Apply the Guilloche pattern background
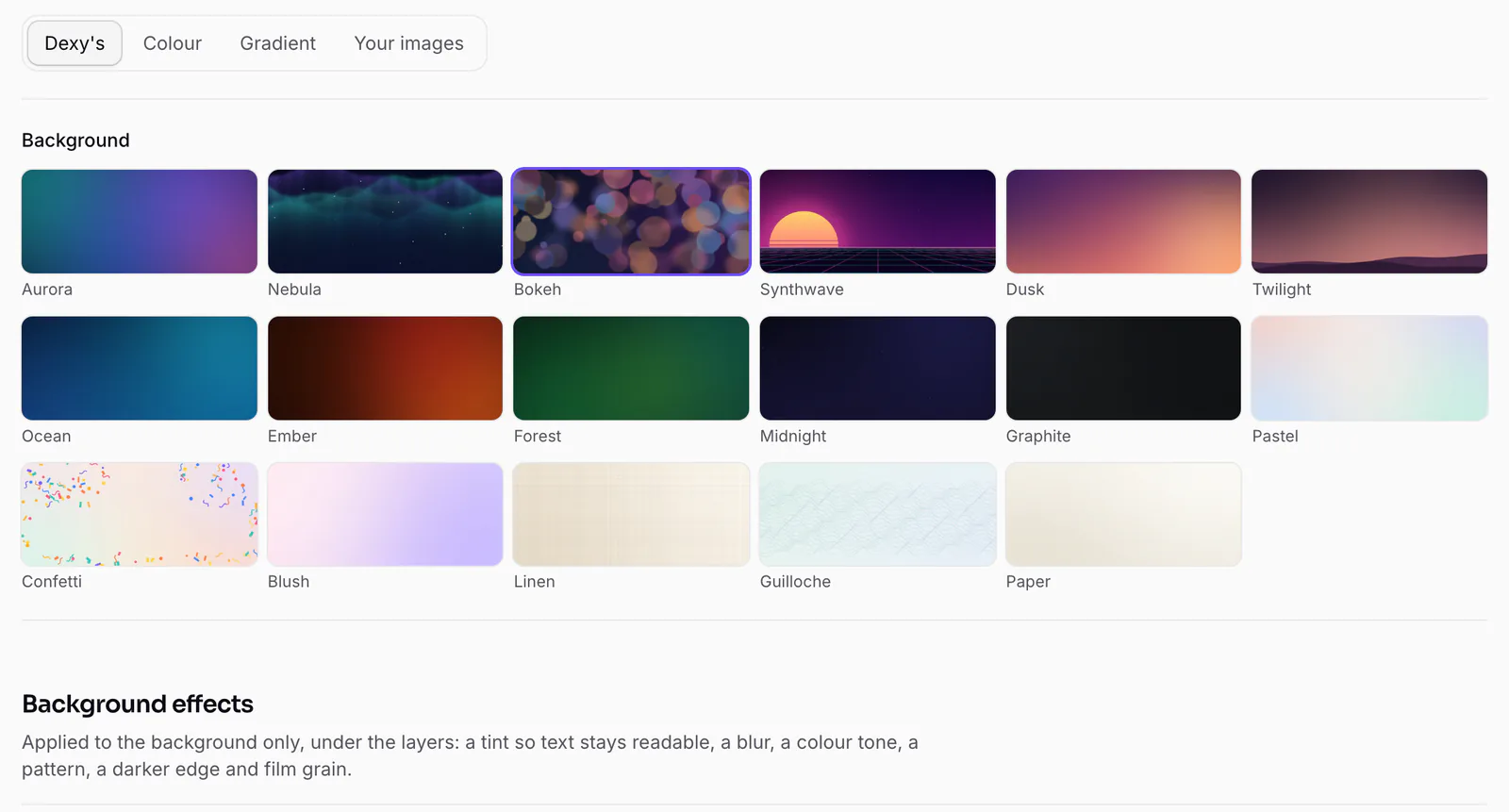Image resolution: width=1509 pixels, height=812 pixels. (877, 514)
